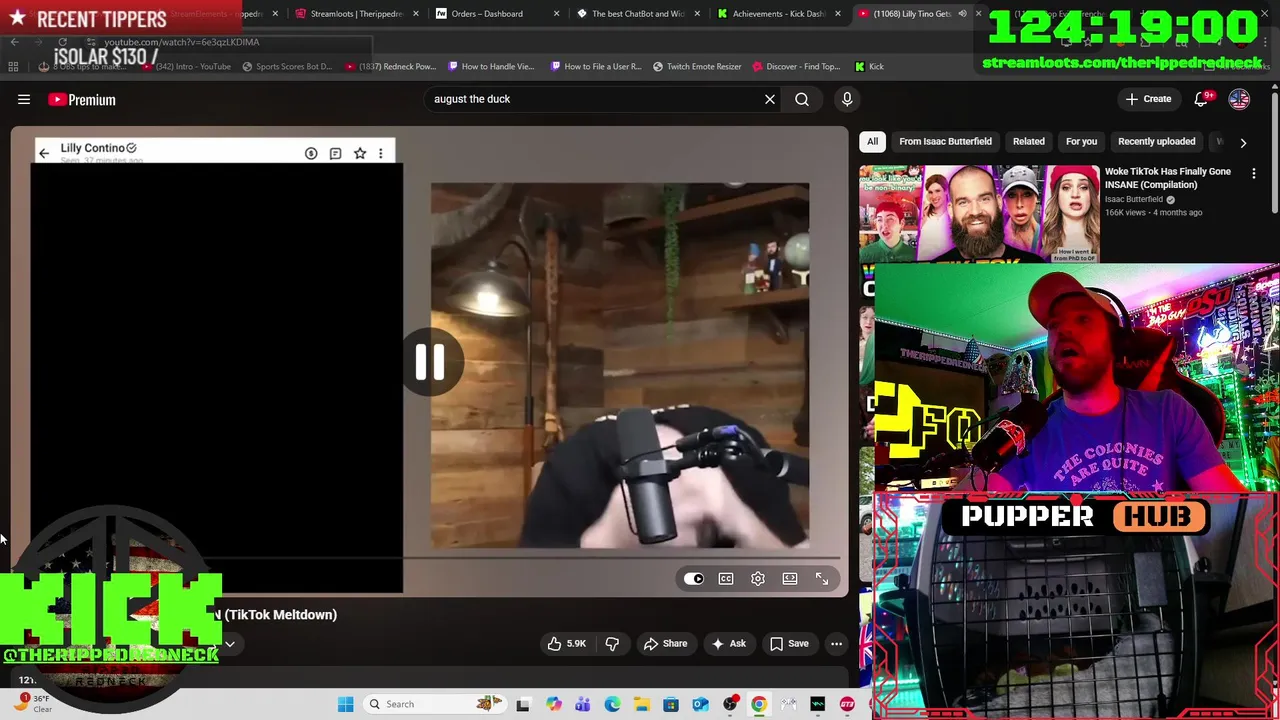Switch to theater mode
The height and width of the screenshot is (720, 1280).
(790, 579)
